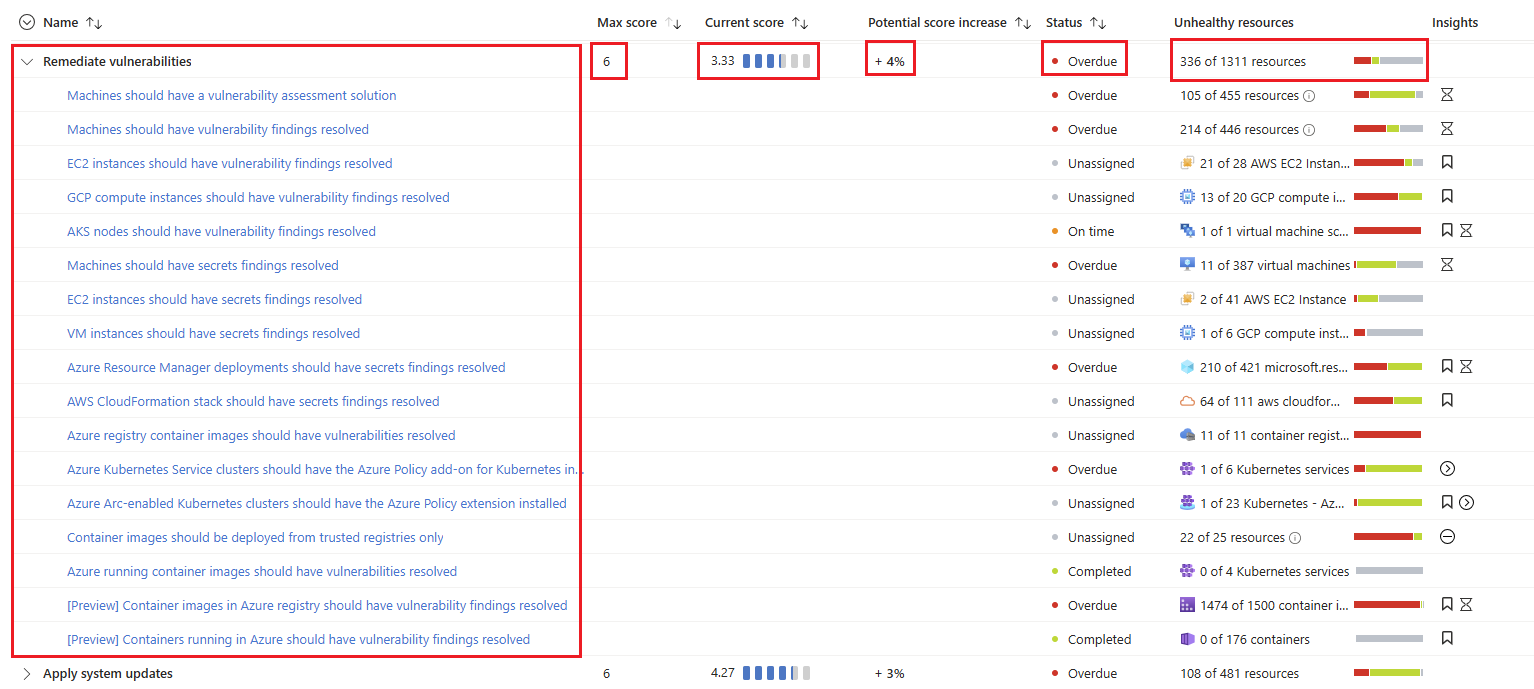Open EC2 instances should have secrets findings resolved

click(x=214, y=299)
